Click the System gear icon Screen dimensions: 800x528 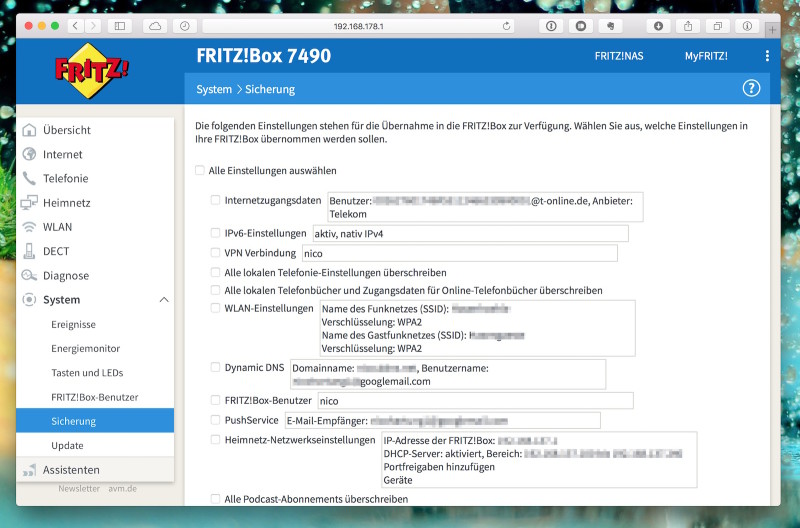click(29, 299)
